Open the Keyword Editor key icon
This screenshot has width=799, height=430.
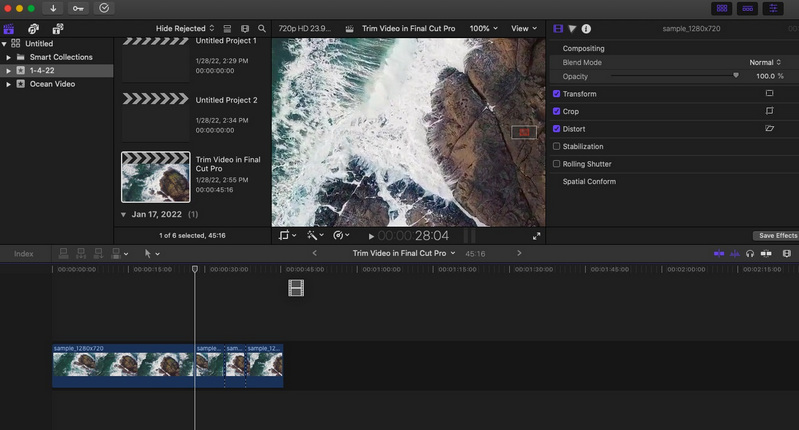(78, 8)
